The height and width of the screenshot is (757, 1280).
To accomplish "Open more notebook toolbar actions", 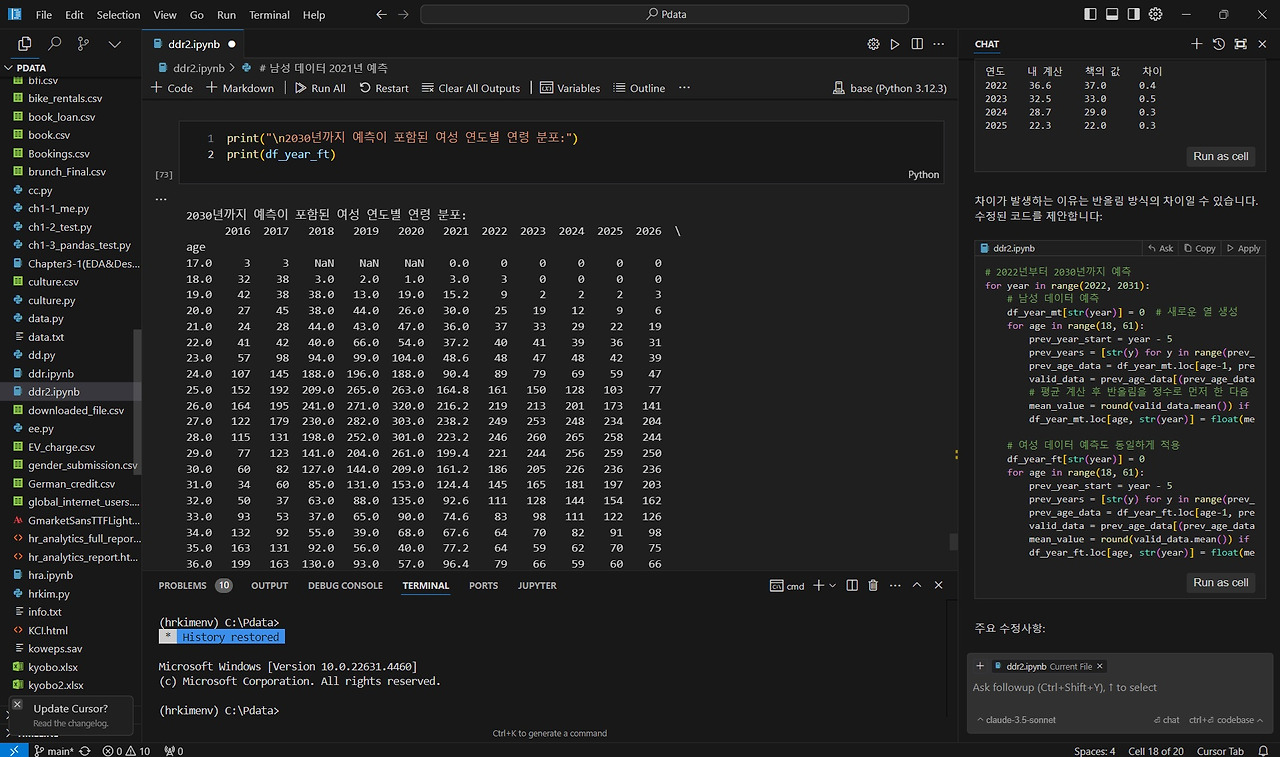I will click(x=684, y=88).
